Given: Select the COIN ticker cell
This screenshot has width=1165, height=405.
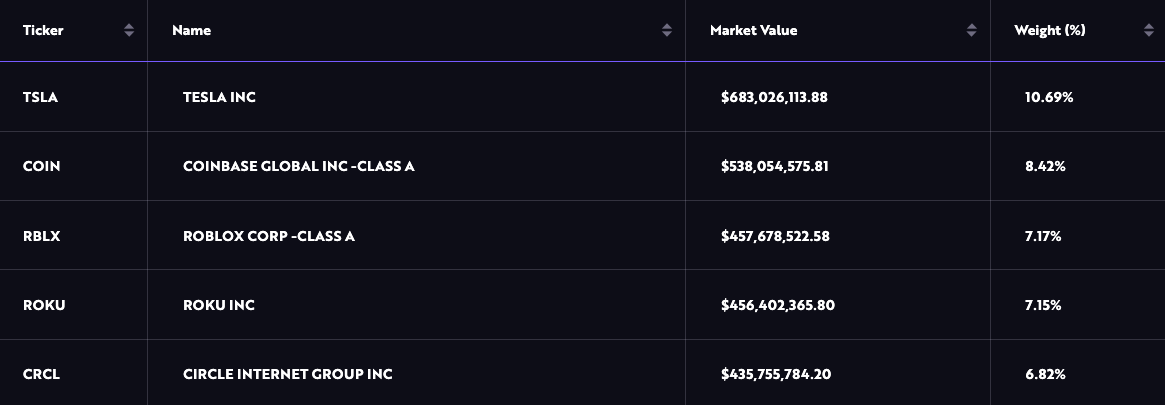Looking at the screenshot, I should (41, 167).
